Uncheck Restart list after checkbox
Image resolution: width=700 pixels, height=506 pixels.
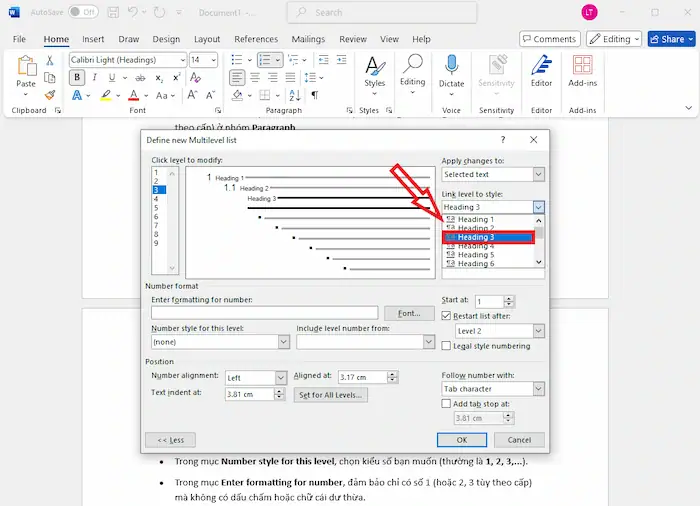[446, 315]
